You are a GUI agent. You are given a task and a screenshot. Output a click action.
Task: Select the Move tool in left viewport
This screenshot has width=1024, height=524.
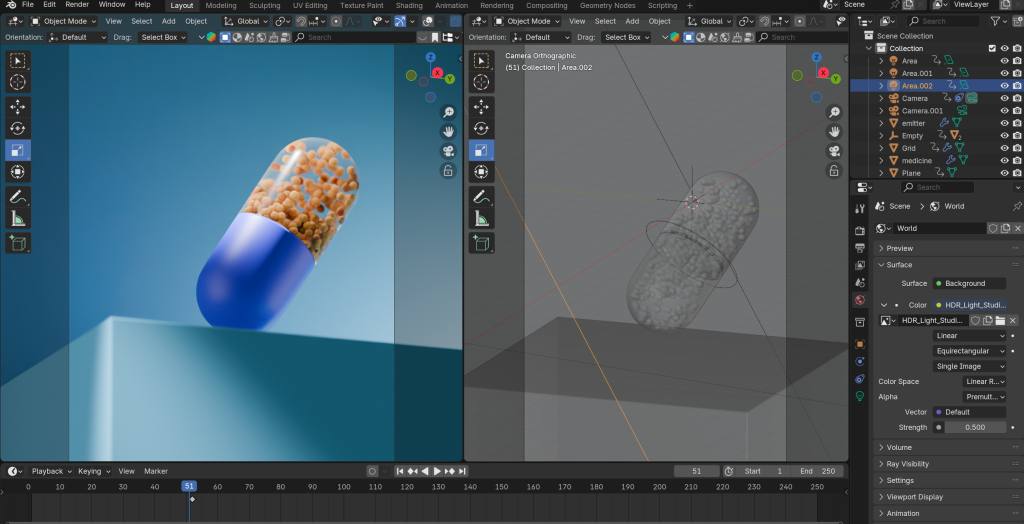click(18, 106)
